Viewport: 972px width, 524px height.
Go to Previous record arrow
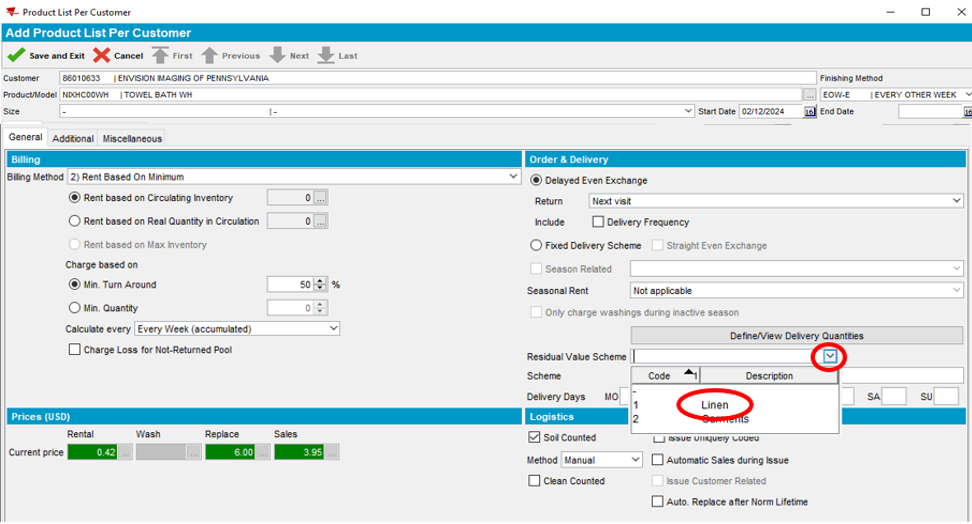coord(209,56)
